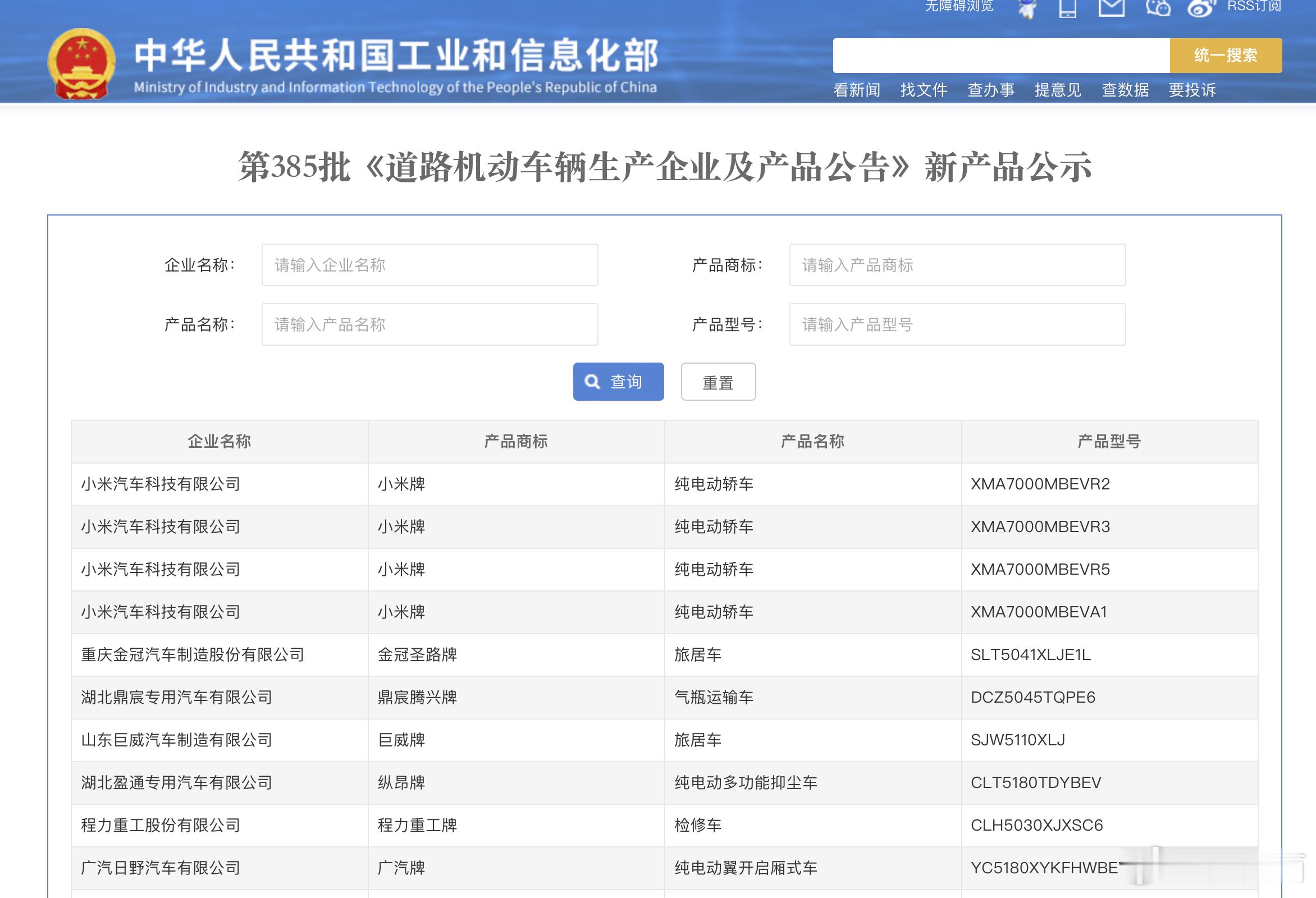Click the 产品名称 column header
Viewport: 1316px width, 898px height.
click(812, 441)
